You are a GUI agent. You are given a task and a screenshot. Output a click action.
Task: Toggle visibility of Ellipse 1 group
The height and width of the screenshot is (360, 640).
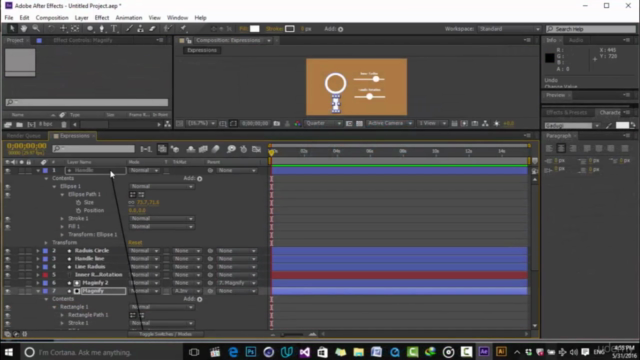click(x=7, y=187)
